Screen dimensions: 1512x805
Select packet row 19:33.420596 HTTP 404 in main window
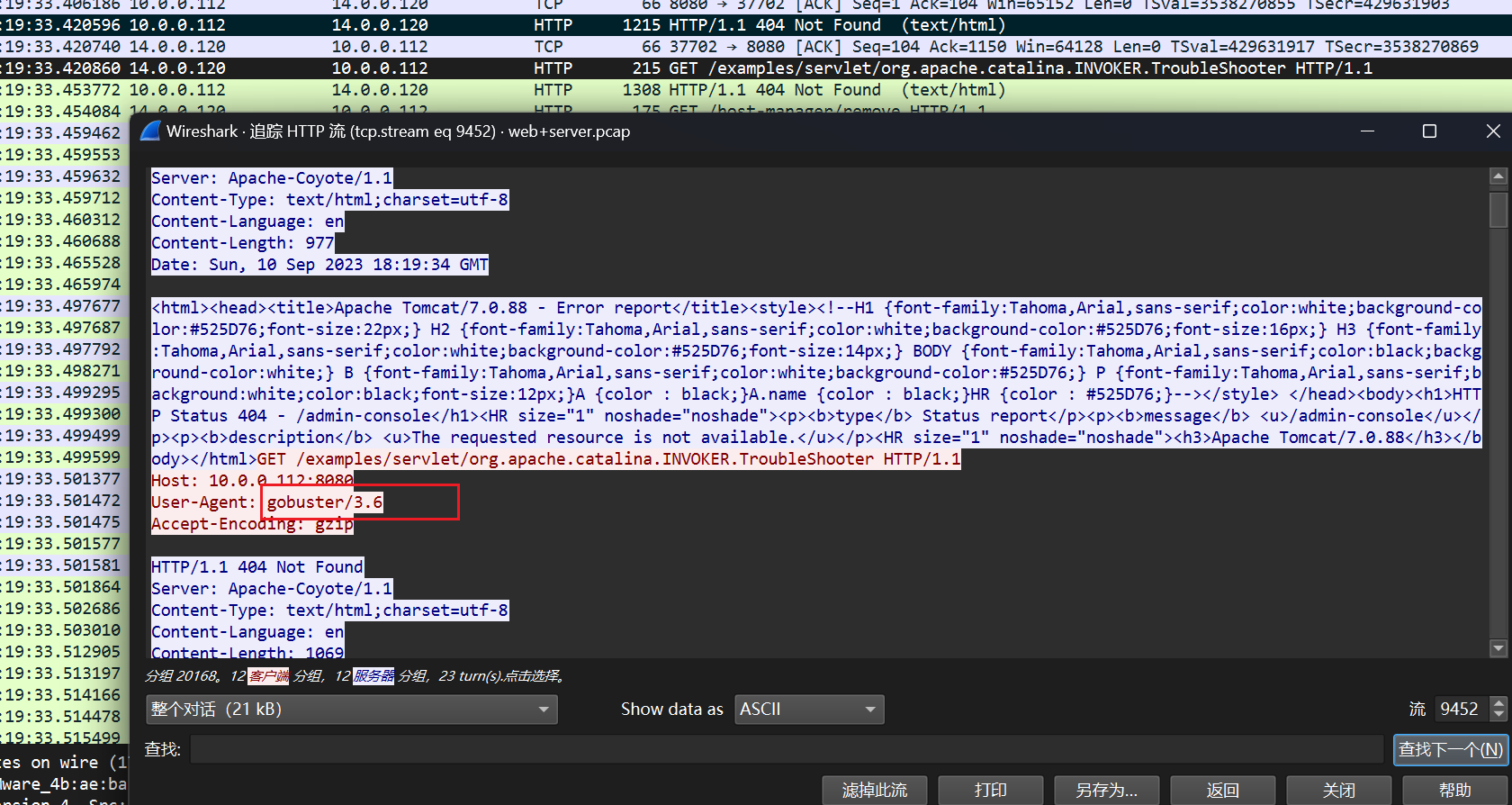pyautogui.click(x=756, y=25)
